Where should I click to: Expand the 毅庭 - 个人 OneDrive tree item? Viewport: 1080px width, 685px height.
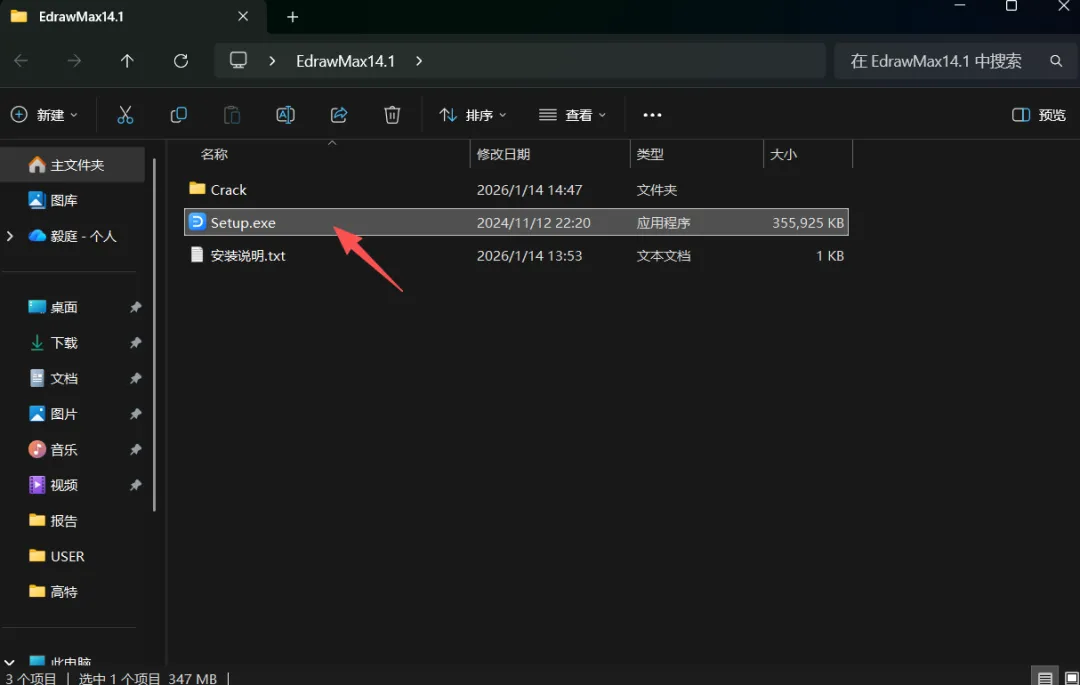click(10, 236)
